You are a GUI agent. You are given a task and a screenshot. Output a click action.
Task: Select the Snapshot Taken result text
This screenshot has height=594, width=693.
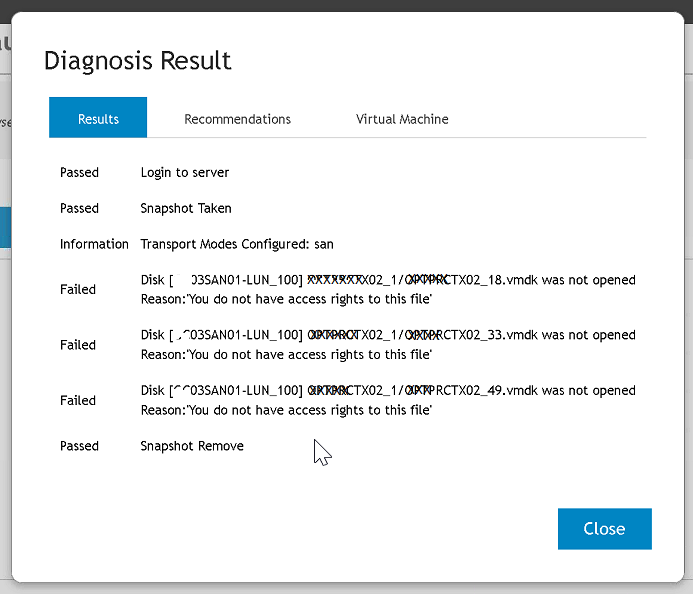coord(186,209)
